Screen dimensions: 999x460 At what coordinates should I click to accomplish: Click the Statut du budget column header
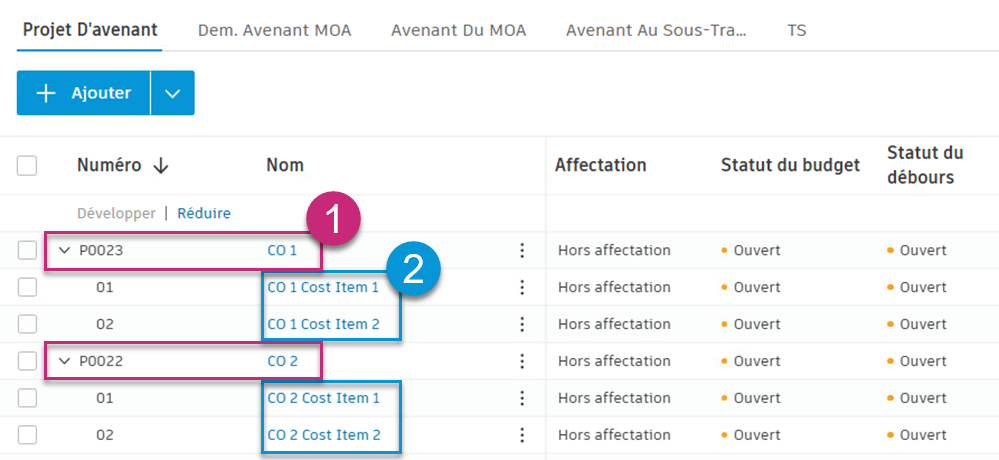790,166
